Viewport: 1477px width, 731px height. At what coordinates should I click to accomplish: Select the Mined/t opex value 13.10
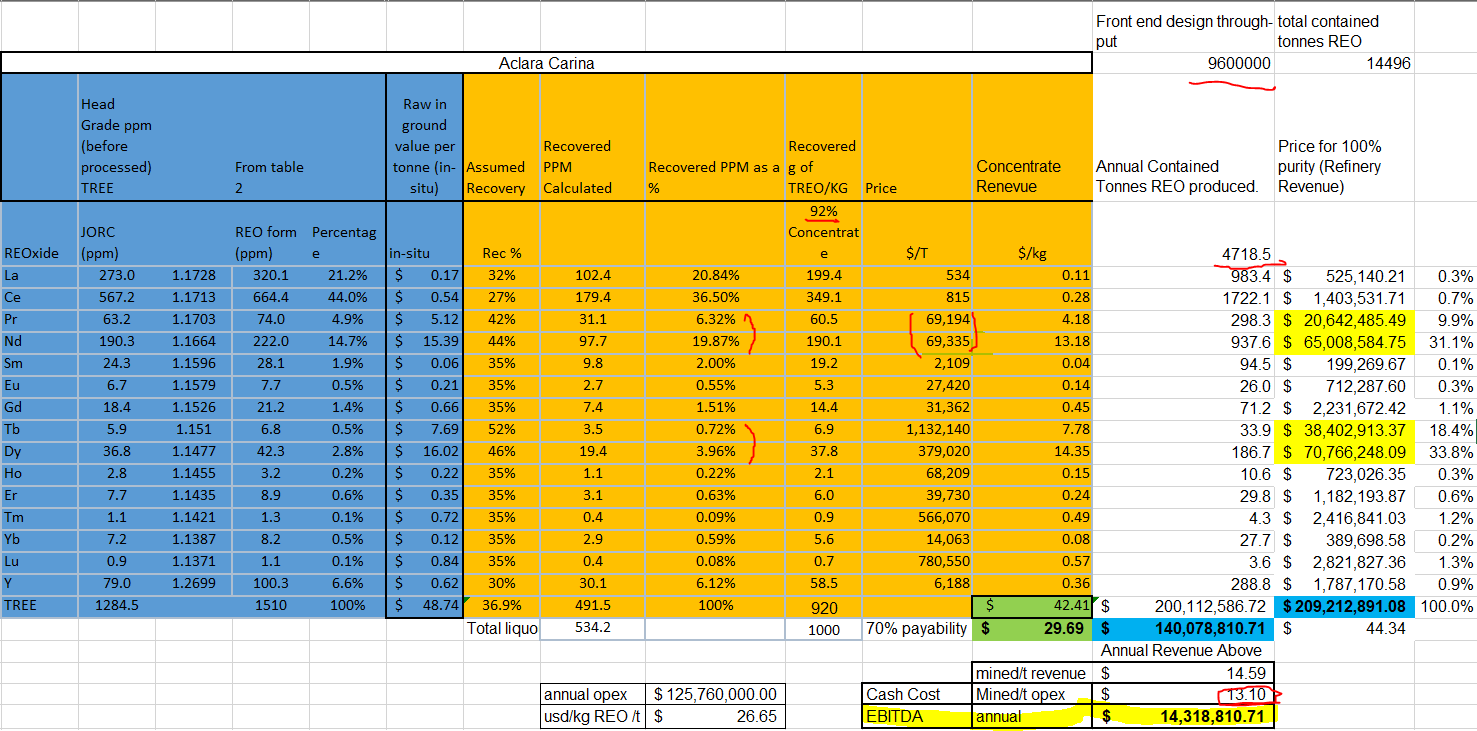(x=1184, y=694)
